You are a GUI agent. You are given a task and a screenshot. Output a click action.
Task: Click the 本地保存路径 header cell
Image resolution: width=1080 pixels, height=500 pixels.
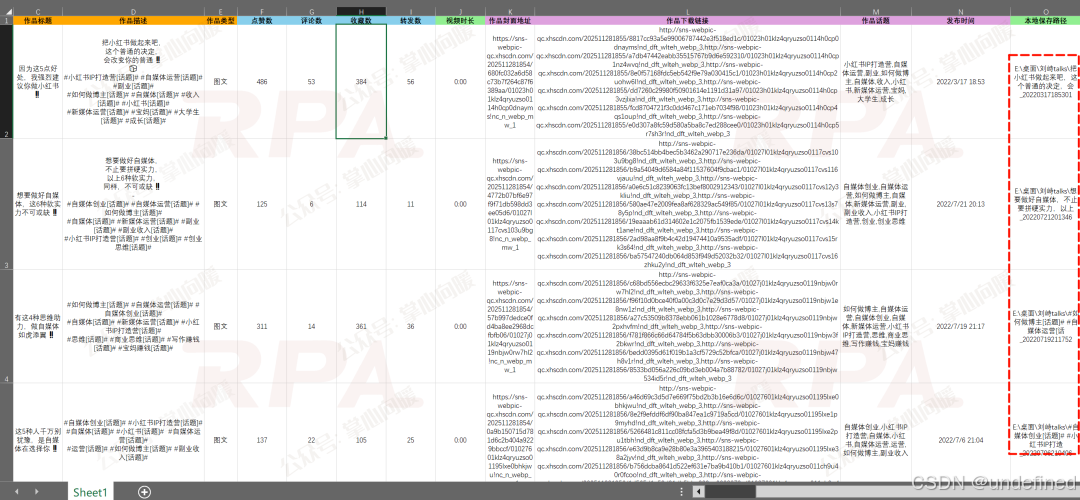1045,21
